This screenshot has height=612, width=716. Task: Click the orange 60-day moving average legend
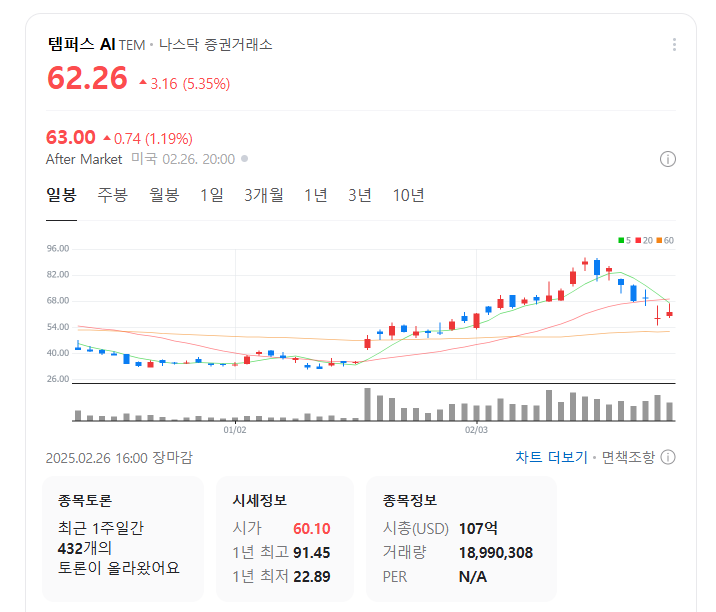coord(665,240)
